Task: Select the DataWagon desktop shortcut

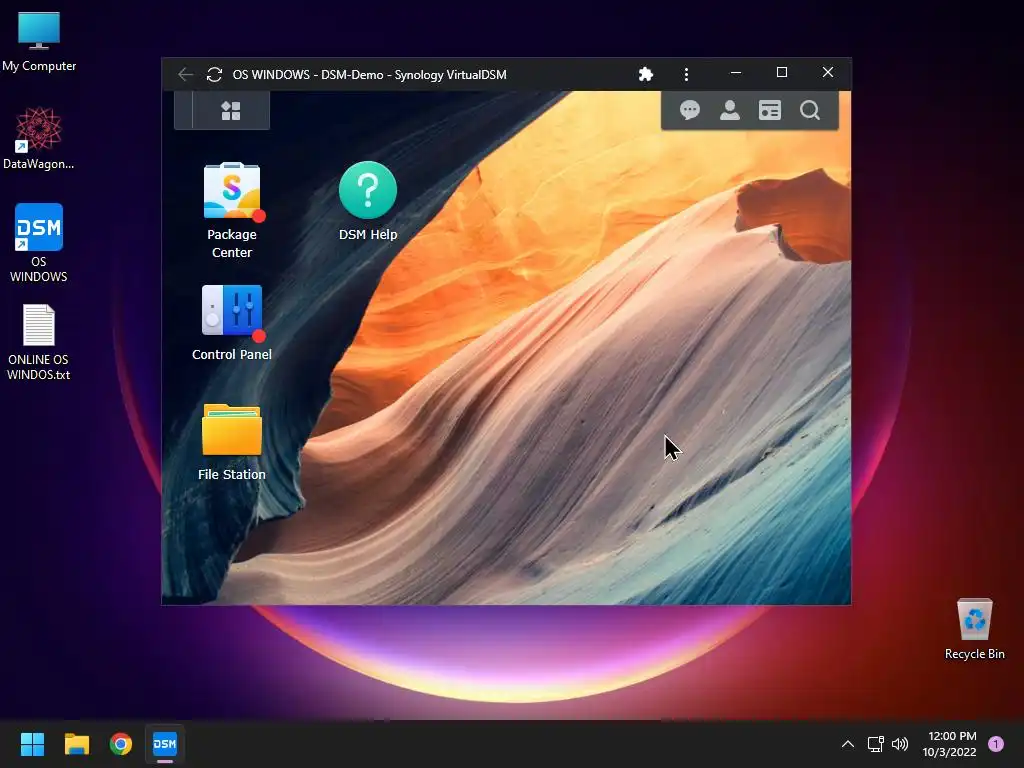Action: [x=39, y=138]
